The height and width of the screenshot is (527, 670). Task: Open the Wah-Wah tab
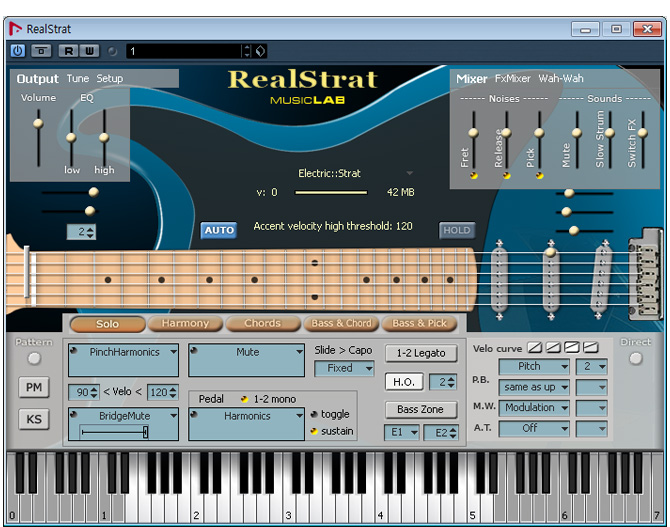point(561,79)
